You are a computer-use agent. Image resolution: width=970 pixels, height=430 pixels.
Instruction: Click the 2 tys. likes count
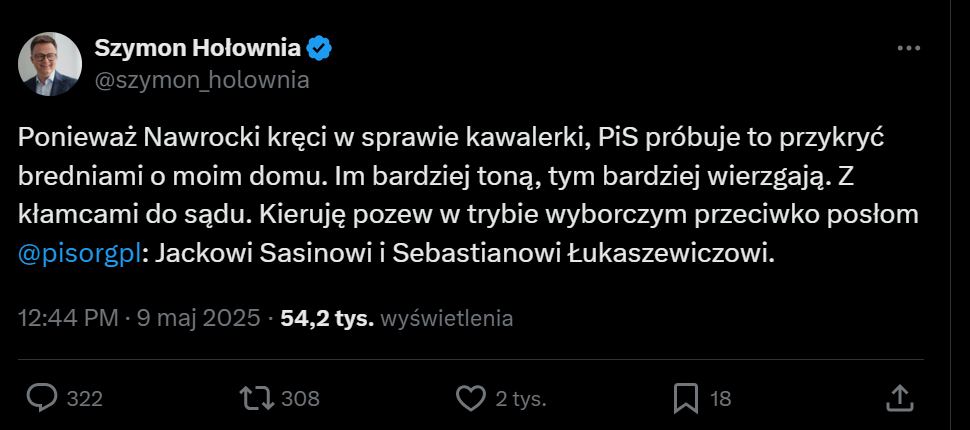pos(521,398)
